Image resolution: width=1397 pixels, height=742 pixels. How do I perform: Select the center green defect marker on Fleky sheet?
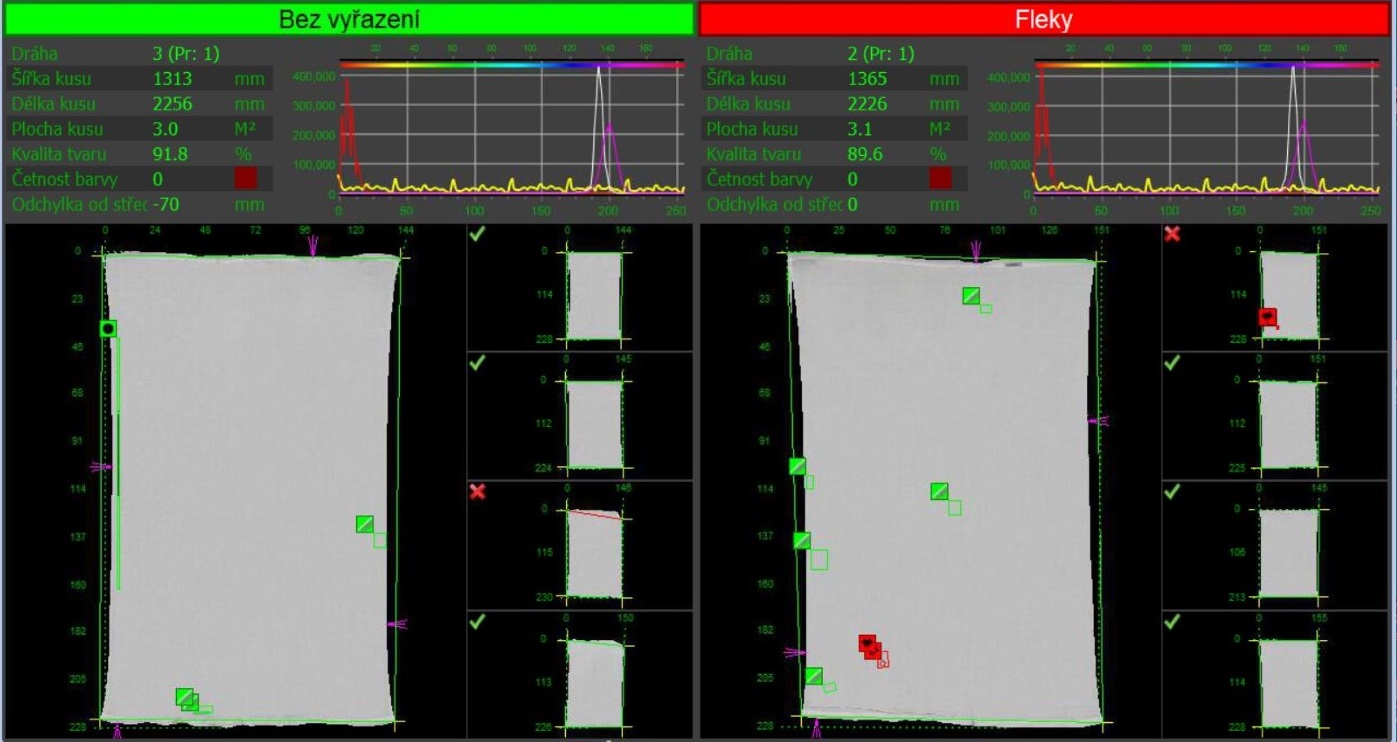pyautogui.click(x=939, y=491)
